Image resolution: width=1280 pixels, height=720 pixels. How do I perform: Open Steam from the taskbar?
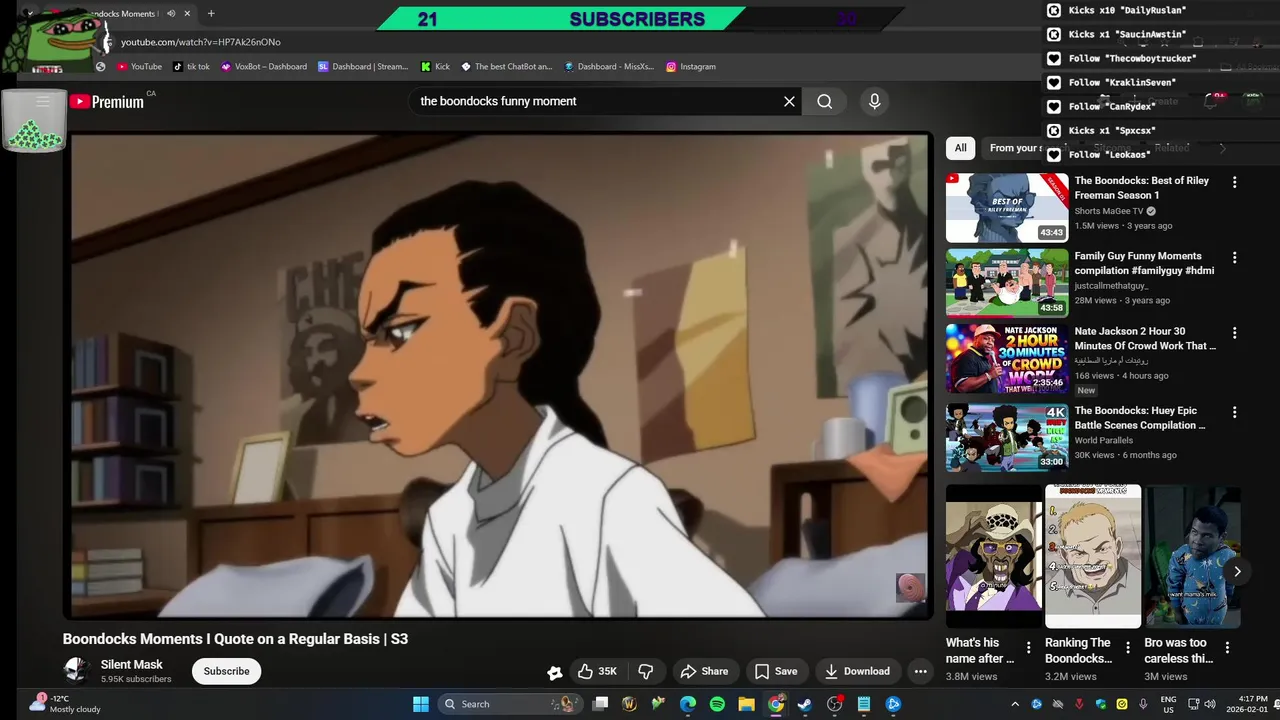click(x=805, y=704)
